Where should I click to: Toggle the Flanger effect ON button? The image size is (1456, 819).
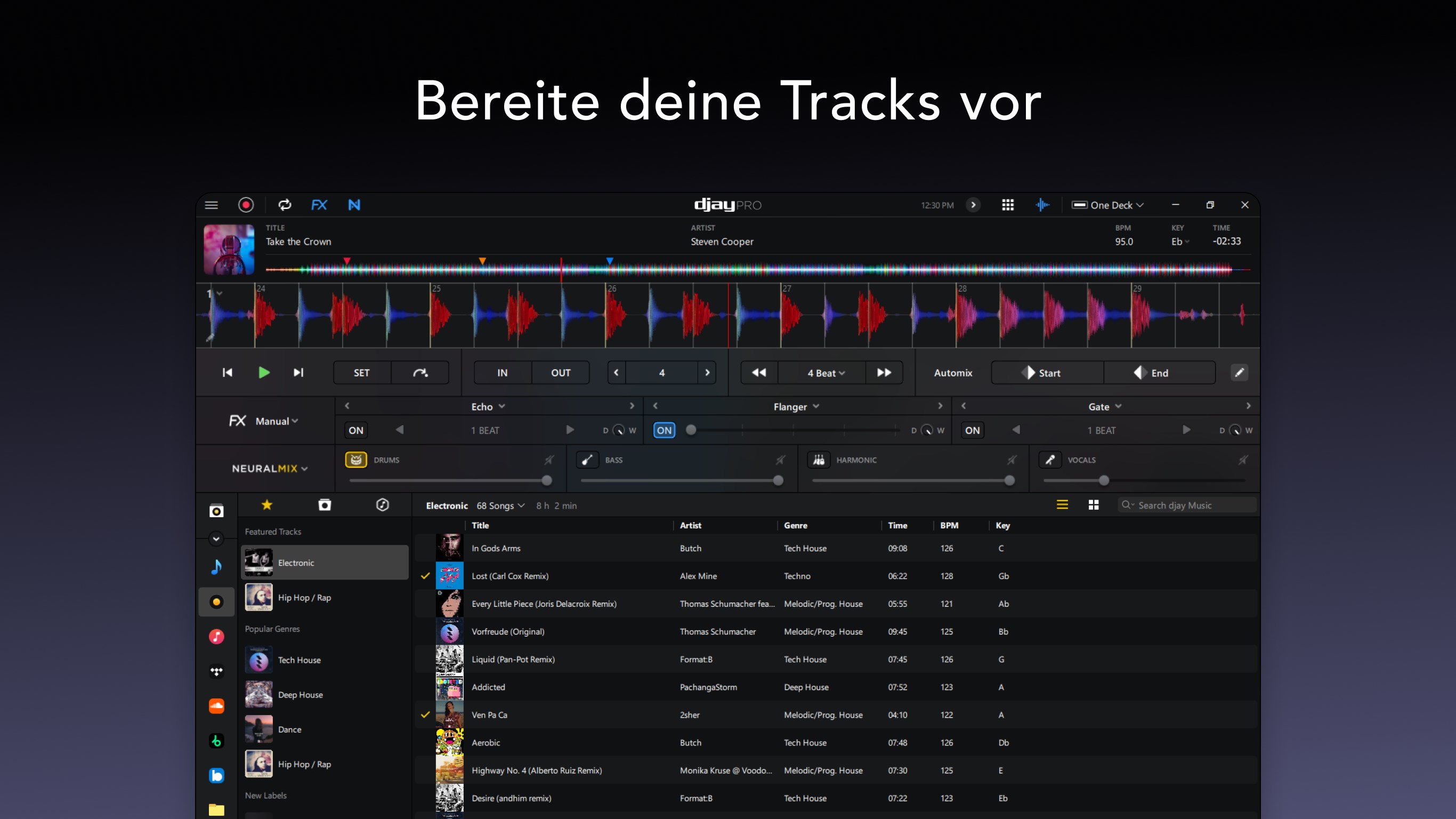664,430
